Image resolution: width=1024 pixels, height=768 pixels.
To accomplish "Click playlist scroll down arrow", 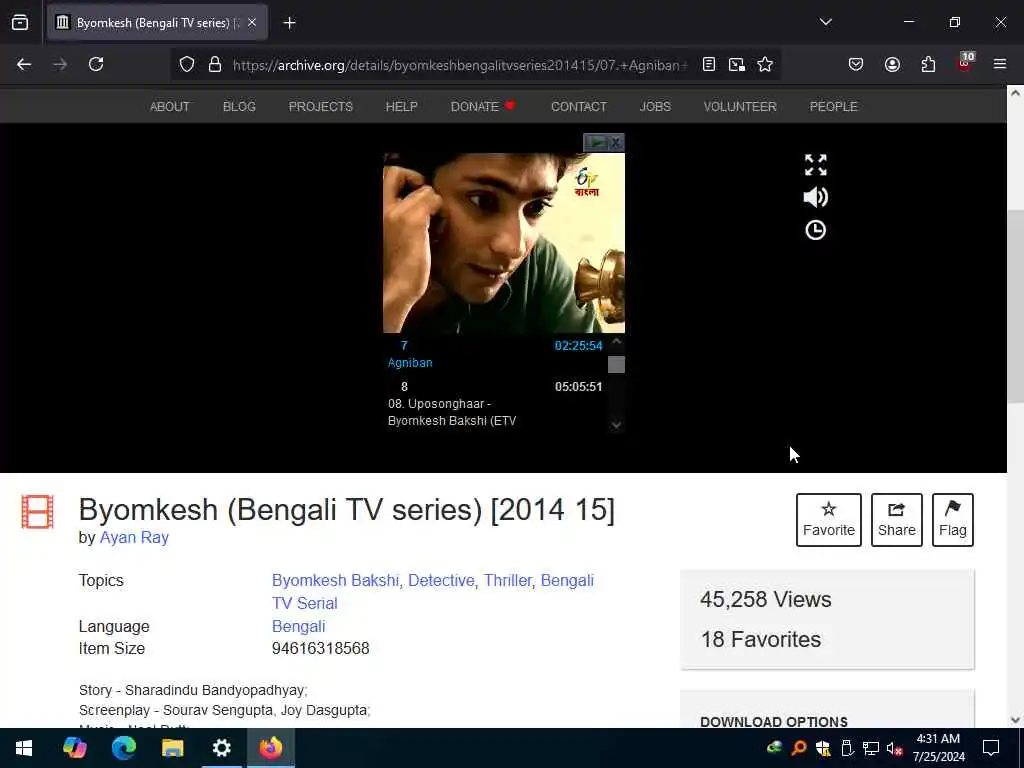I will (616, 424).
